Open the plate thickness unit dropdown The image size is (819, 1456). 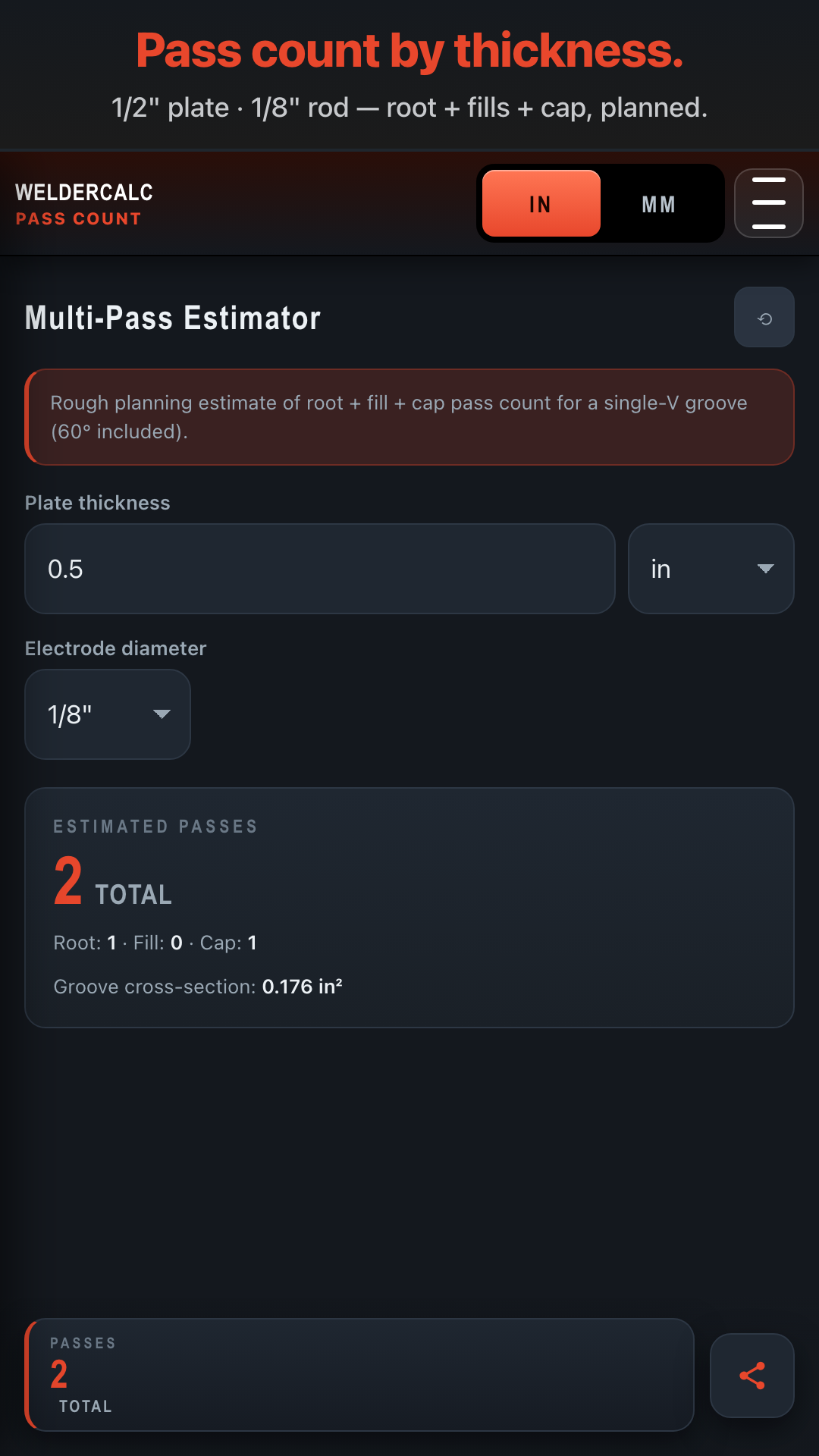(x=711, y=569)
